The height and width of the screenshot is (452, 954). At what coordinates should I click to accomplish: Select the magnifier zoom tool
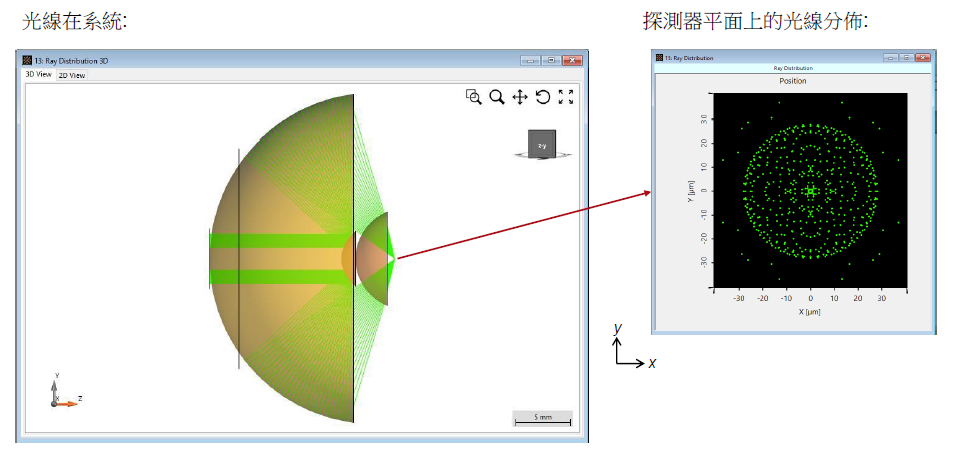[497, 97]
